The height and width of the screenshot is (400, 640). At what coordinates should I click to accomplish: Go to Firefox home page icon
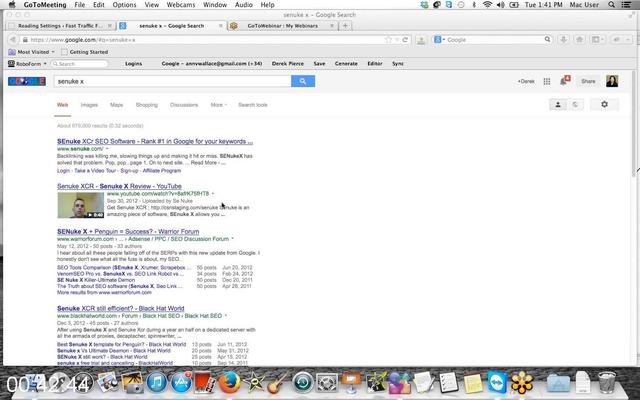[579, 40]
